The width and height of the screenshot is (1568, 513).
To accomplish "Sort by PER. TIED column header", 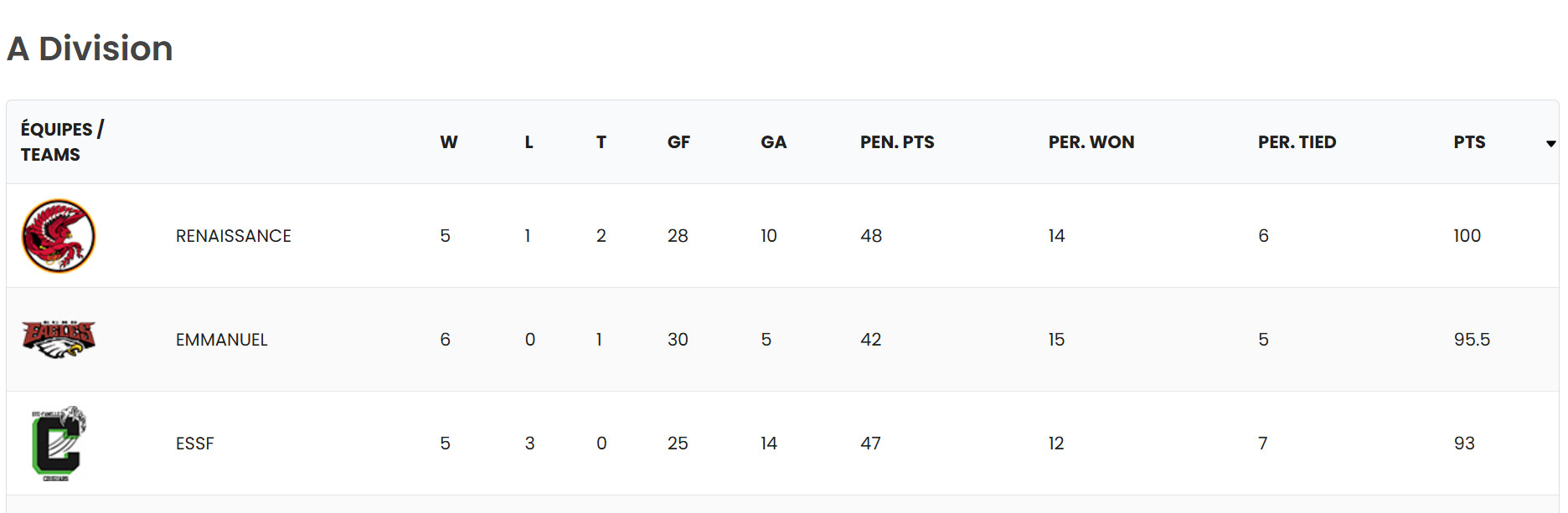I will coord(1297,142).
